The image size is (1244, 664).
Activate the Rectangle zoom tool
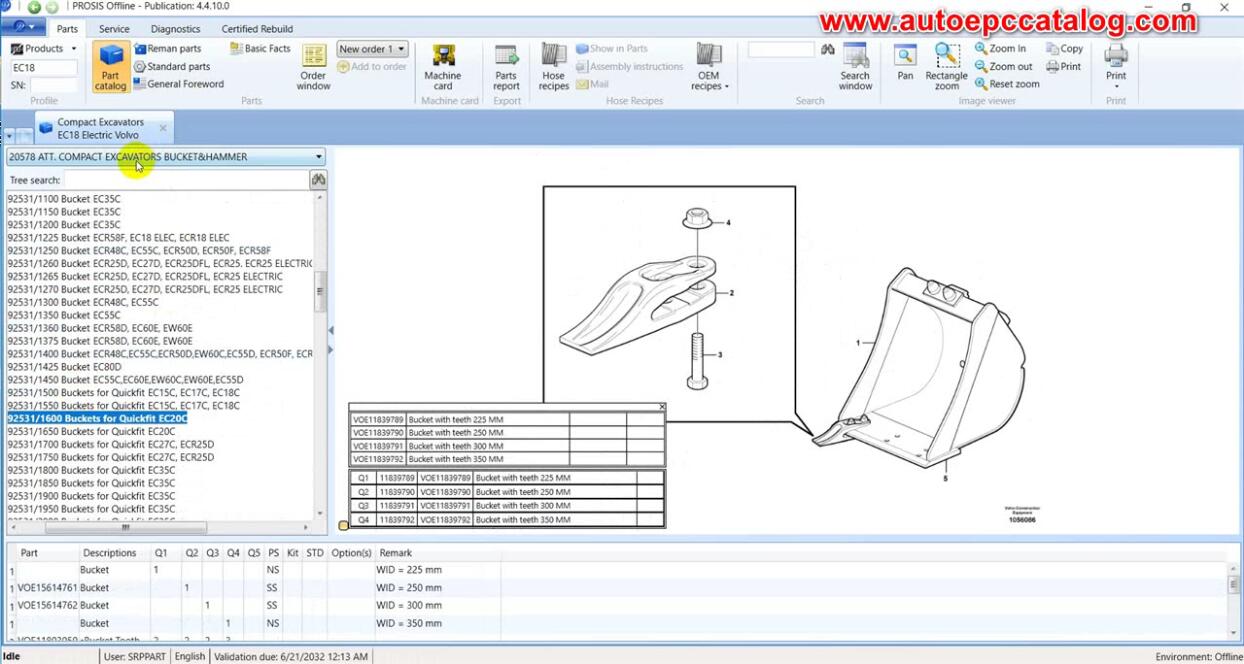(x=946, y=67)
